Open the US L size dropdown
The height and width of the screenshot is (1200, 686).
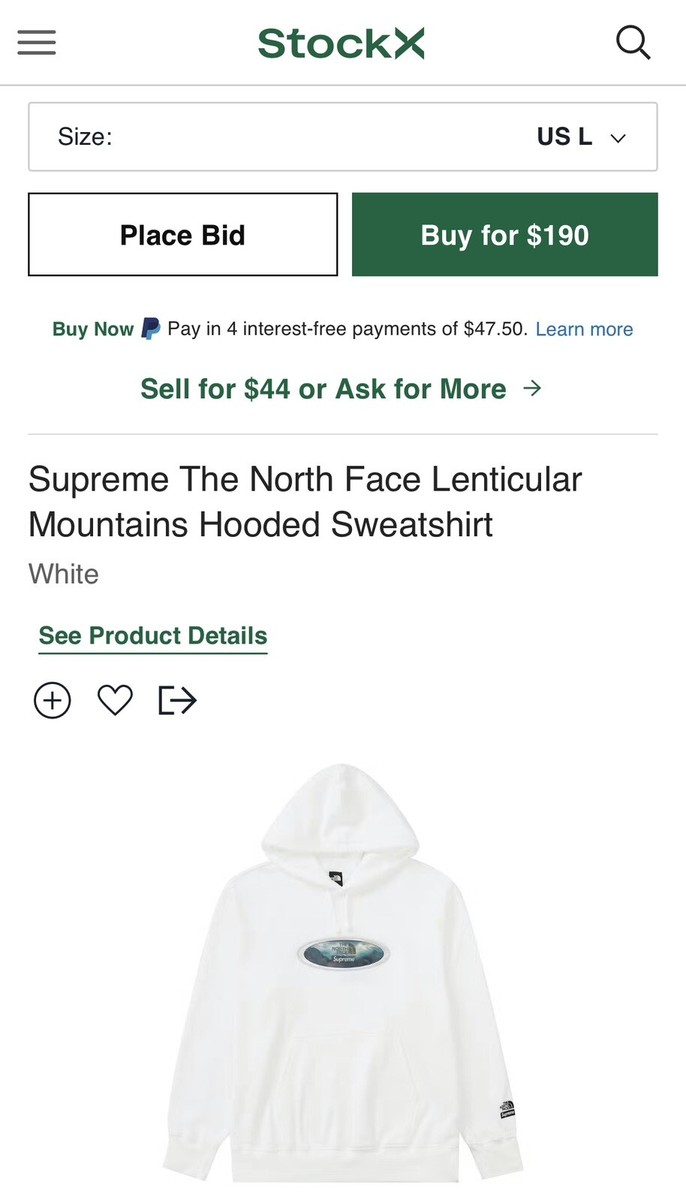click(343, 137)
